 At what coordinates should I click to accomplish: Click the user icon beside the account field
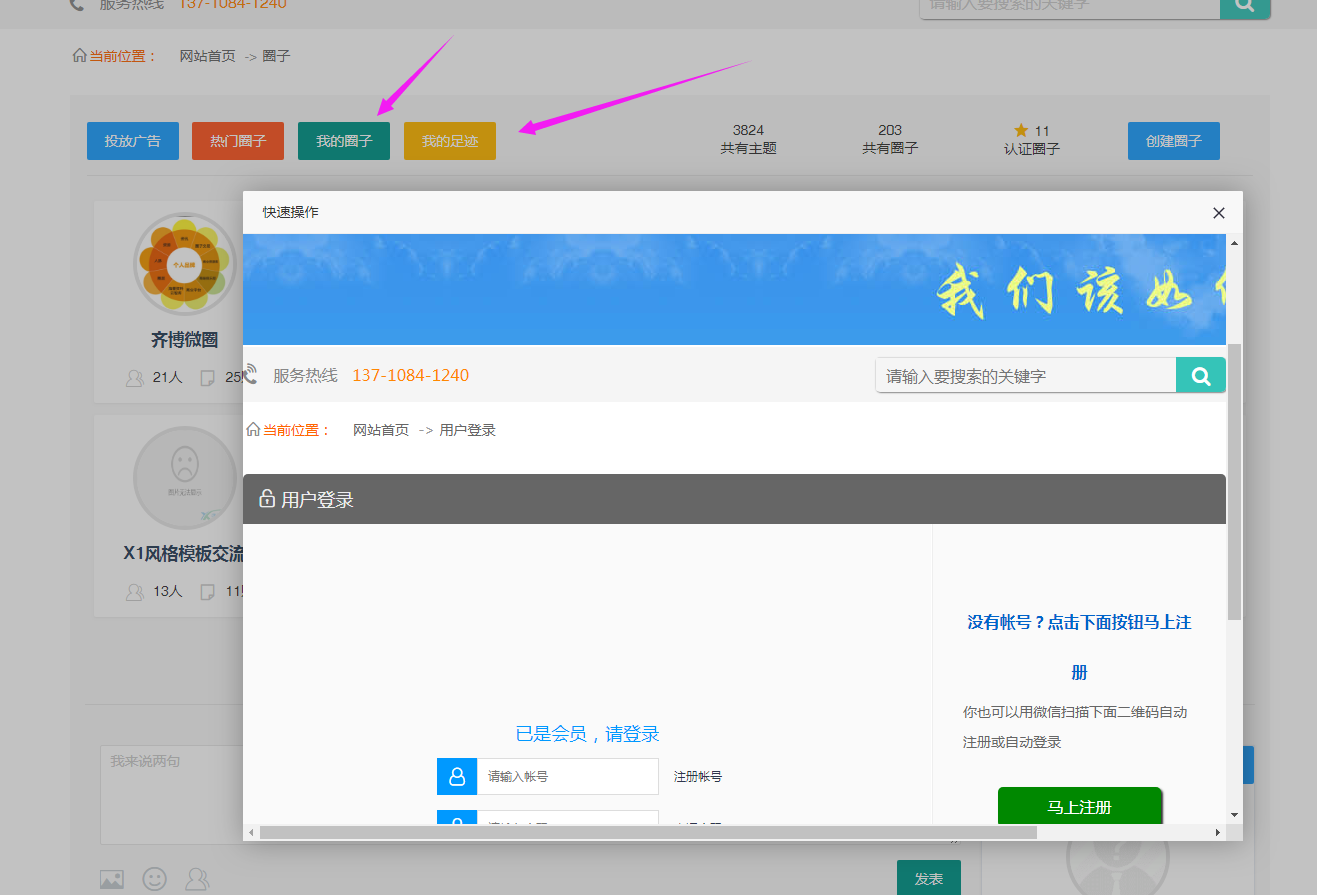pyautogui.click(x=457, y=777)
